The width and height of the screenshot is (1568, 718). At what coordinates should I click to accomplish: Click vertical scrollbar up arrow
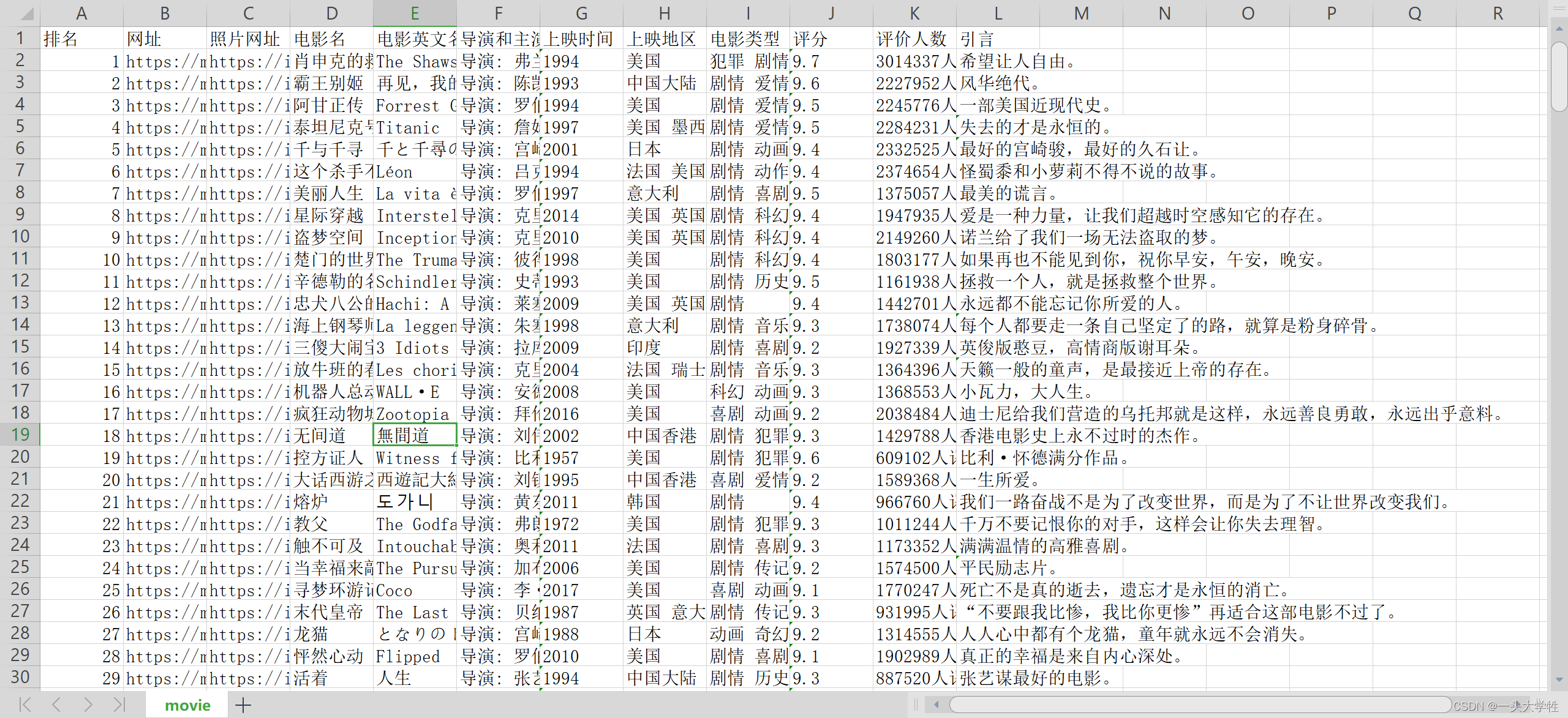[x=1559, y=29]
